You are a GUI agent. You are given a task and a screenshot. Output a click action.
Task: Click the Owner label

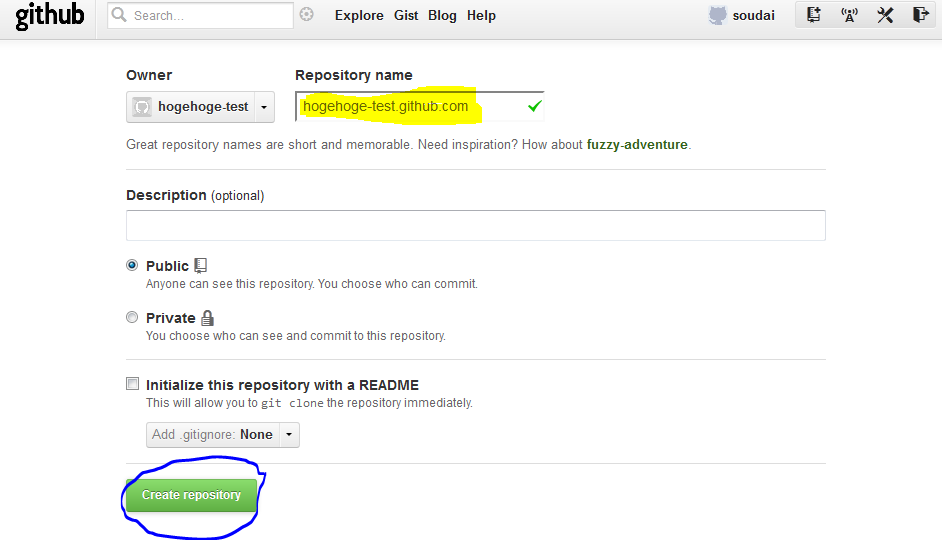click(x=149, y=75)
